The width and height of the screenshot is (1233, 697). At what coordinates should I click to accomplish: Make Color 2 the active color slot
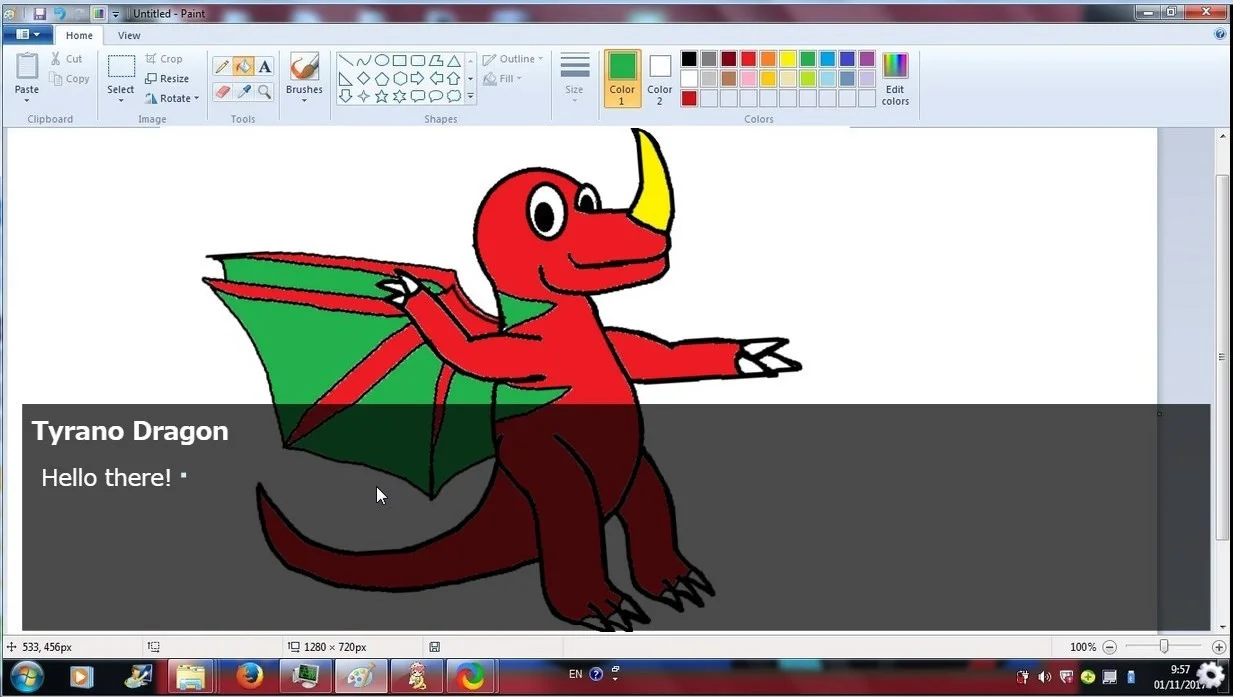click(660, 78)
